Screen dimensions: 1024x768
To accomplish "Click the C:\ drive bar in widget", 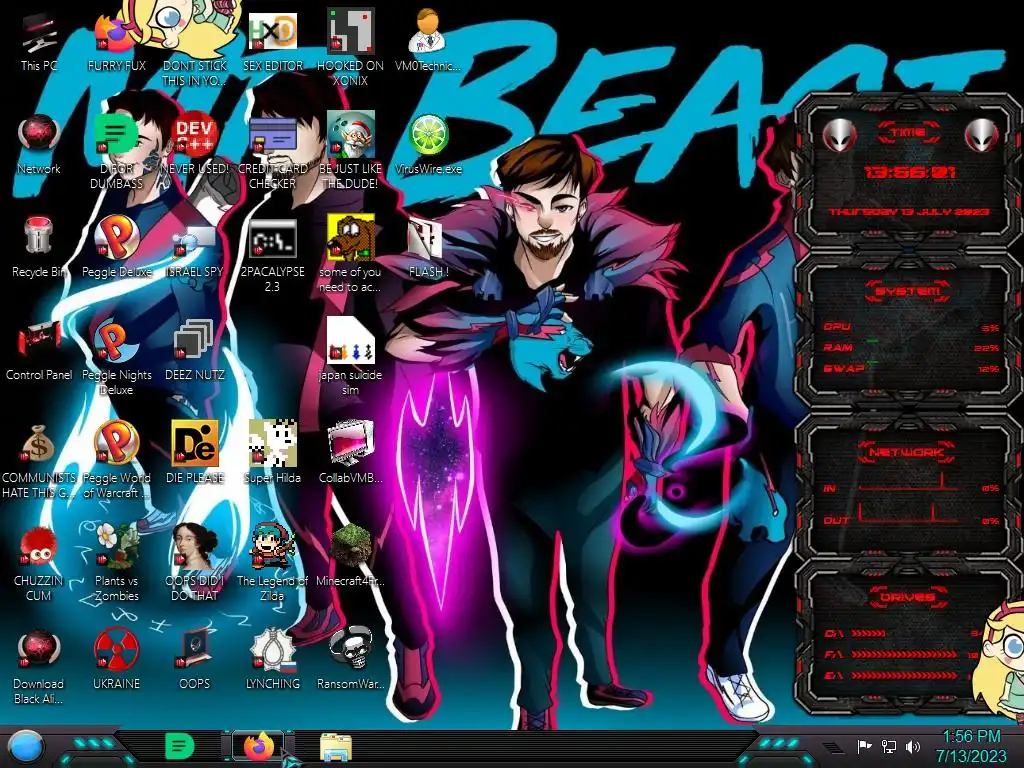I will [x=903, y=633].
